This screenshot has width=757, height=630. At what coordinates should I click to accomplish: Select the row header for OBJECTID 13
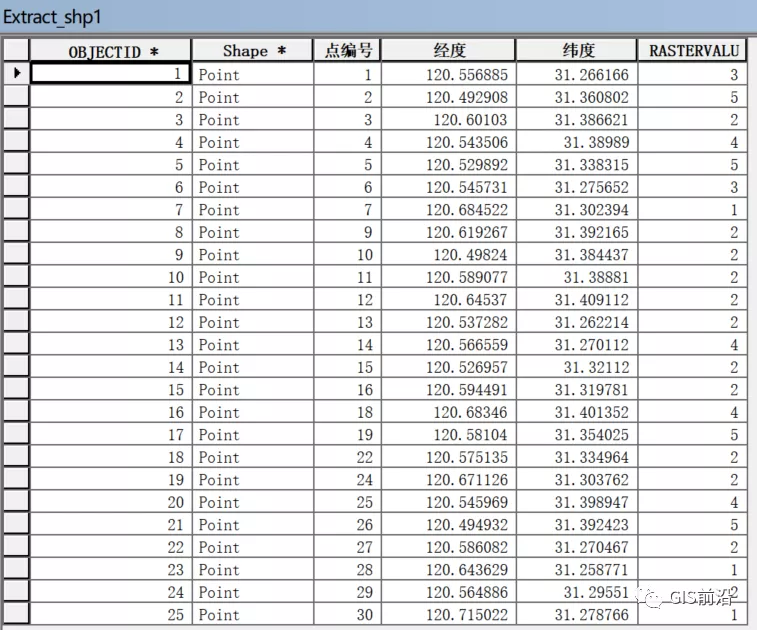tap(16, 344)
